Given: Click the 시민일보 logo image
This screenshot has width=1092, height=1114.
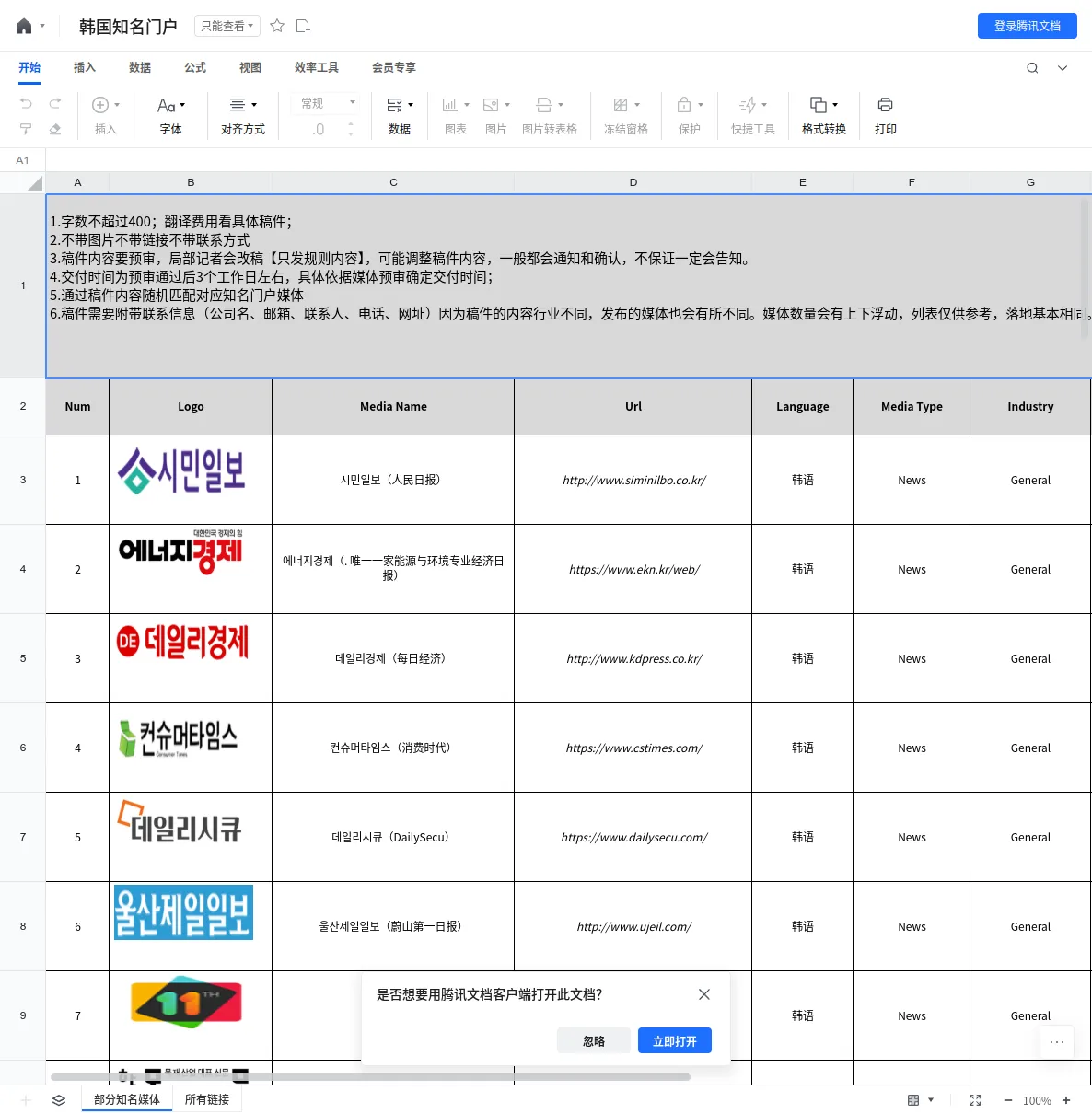Looking at the screenshot, I should point(181,470).
